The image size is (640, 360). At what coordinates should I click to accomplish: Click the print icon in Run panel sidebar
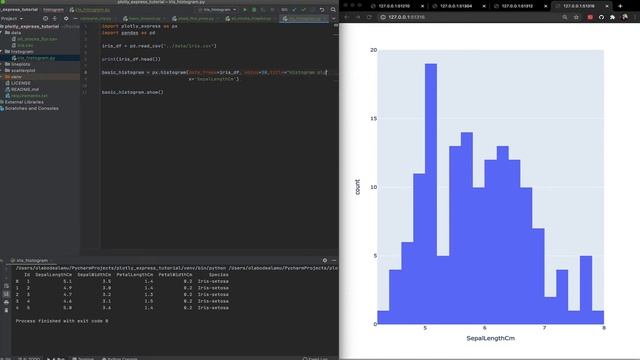click(x=6, y=302)
